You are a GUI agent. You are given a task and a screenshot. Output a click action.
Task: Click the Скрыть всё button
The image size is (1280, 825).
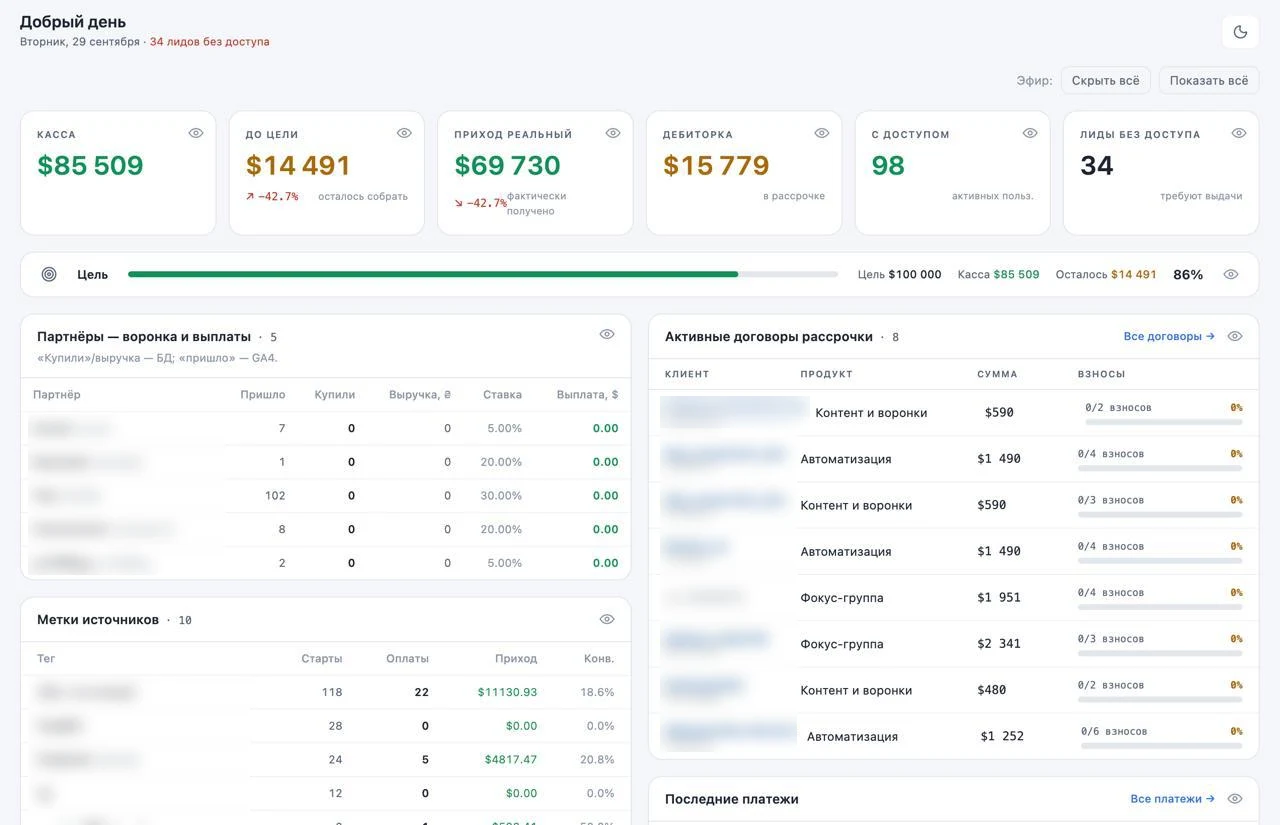(1106, 80)
